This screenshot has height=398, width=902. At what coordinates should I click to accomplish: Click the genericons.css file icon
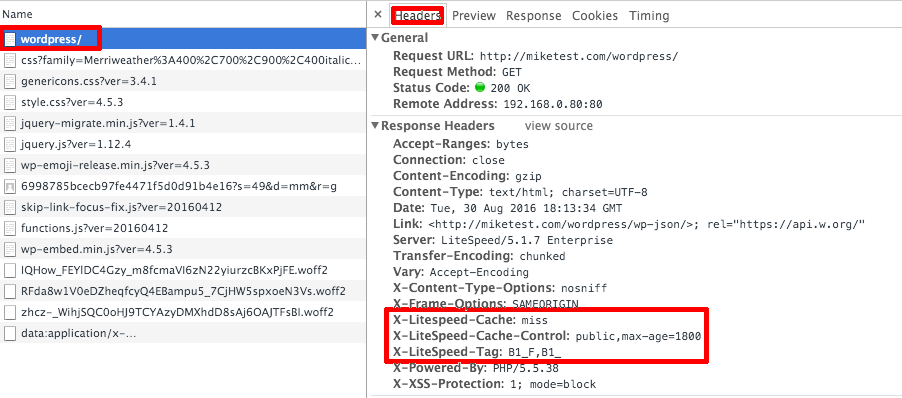tap(10, 81)
